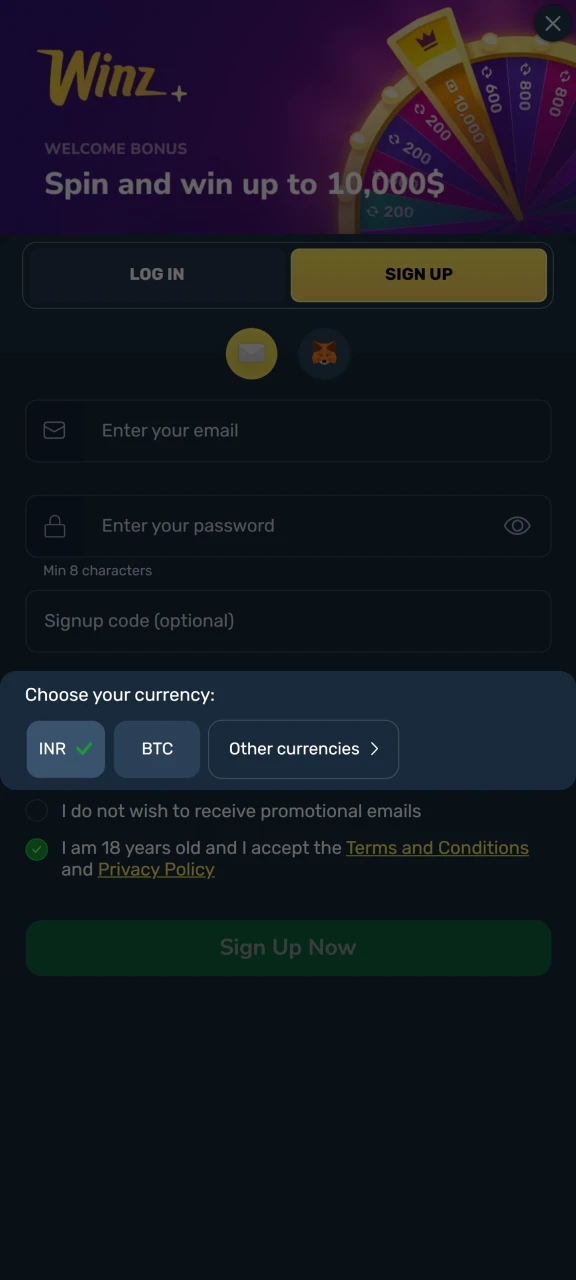Reveal the password with the eye icon

tap(517, 525)
